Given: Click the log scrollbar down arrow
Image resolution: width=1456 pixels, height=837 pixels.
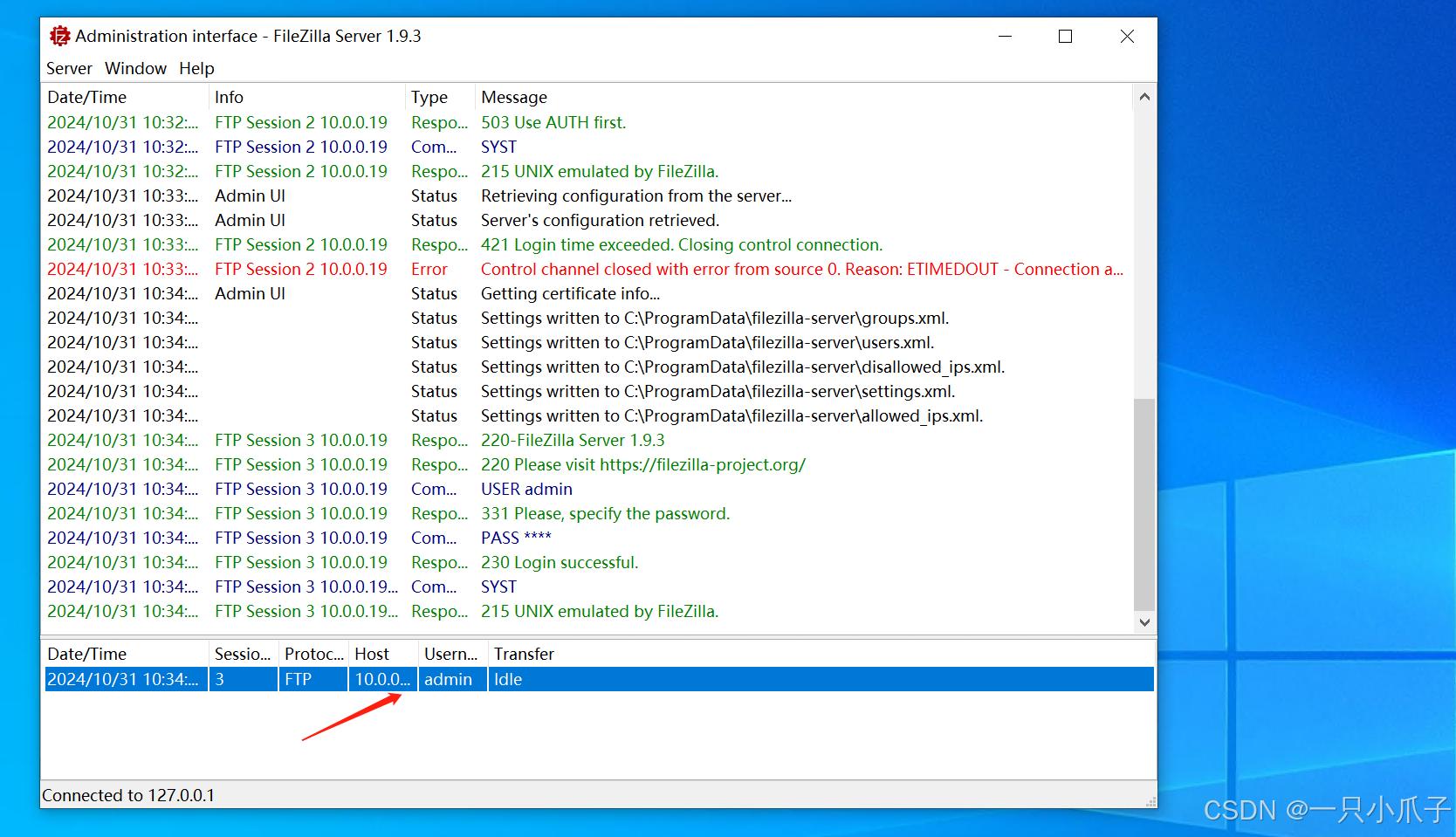Looking at the screenshot, I should (1144, 622).
